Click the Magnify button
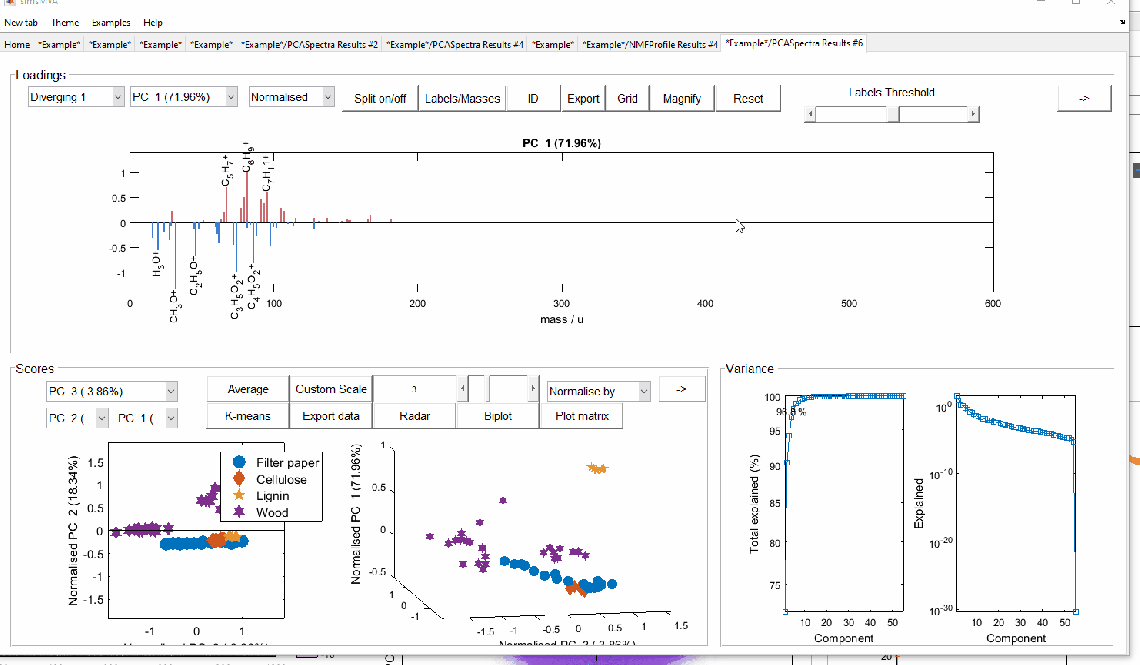The width and height of the screenshot is (1140, 665). (x=681, y=98)
